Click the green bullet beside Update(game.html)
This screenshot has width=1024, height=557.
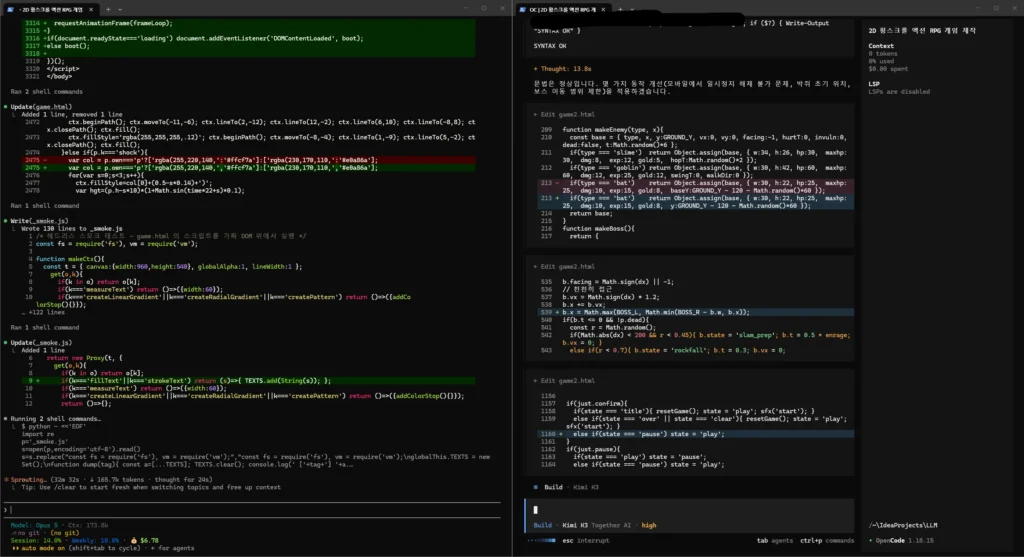pos(6,106)
